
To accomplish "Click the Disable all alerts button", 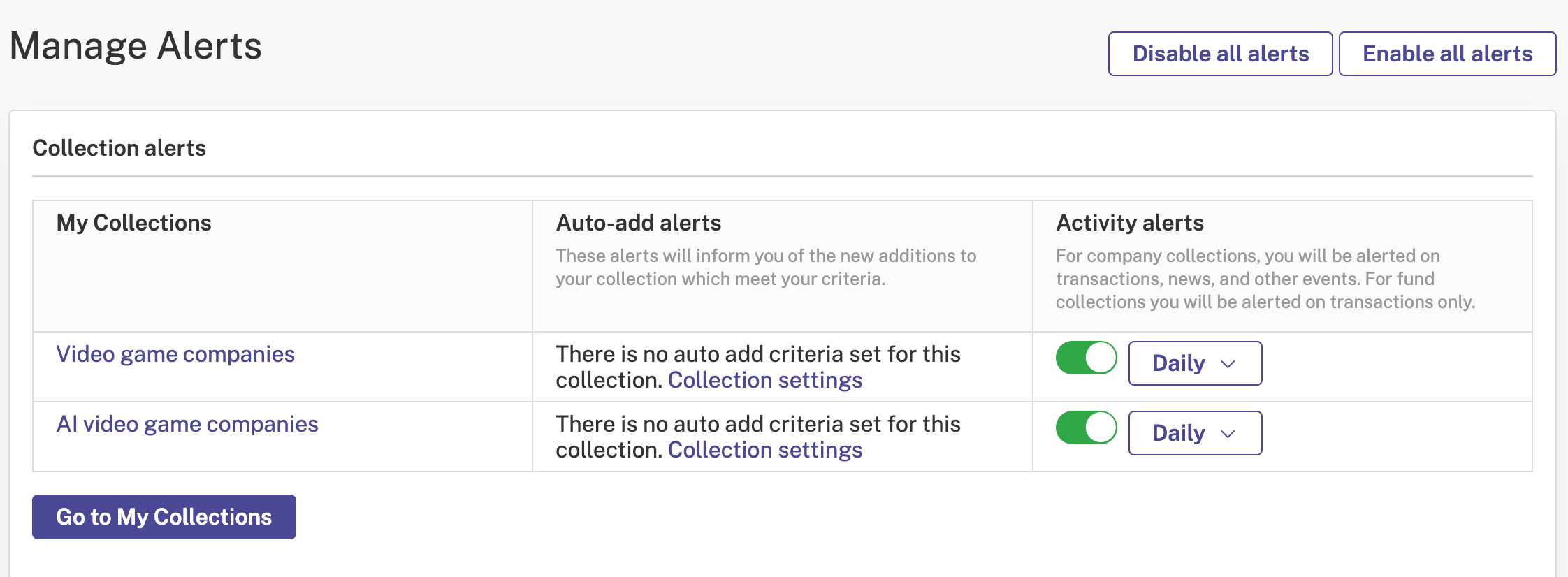I will point(1220,54).
